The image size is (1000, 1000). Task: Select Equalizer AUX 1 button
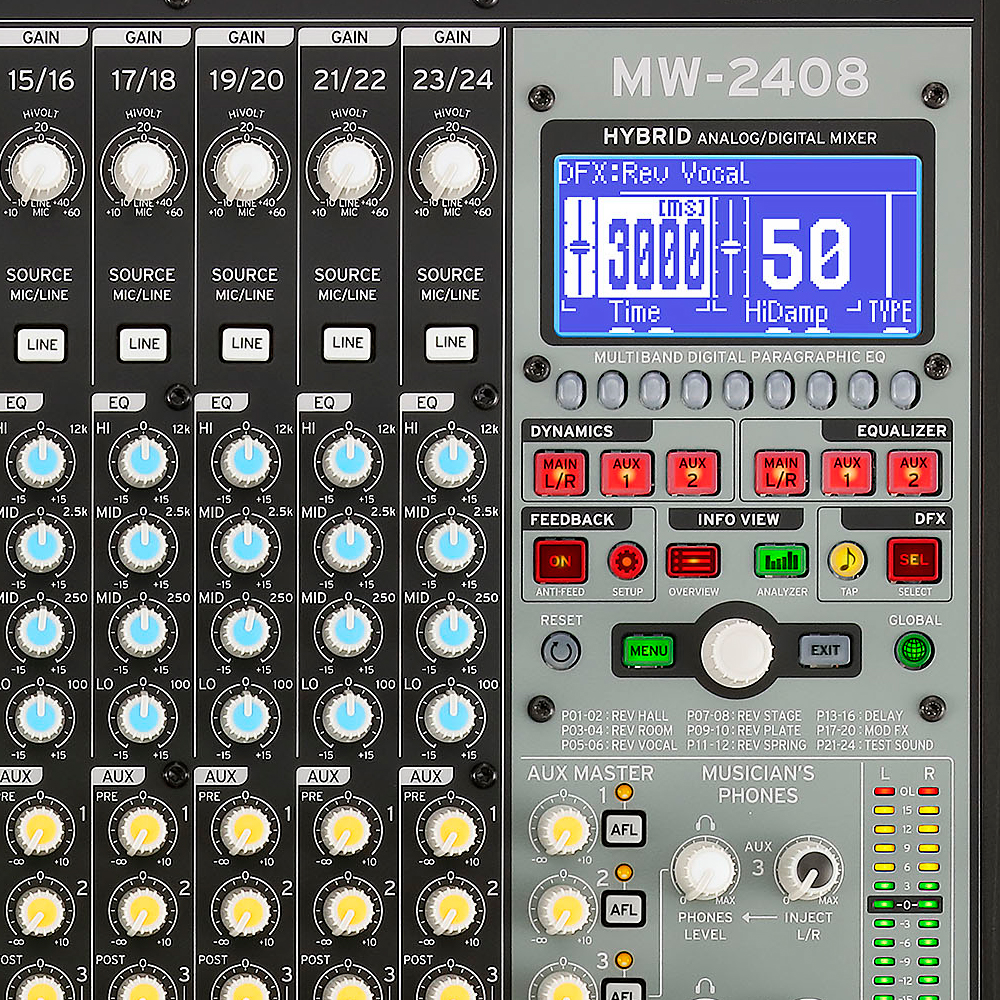[847, 473]
